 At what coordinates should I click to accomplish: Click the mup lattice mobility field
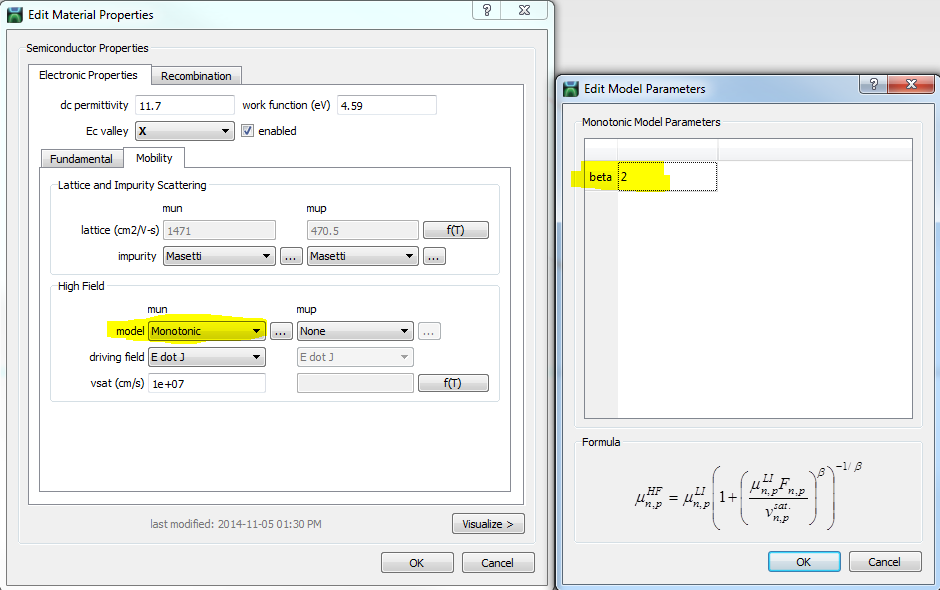pyautogui.click(x=363, y=230)
